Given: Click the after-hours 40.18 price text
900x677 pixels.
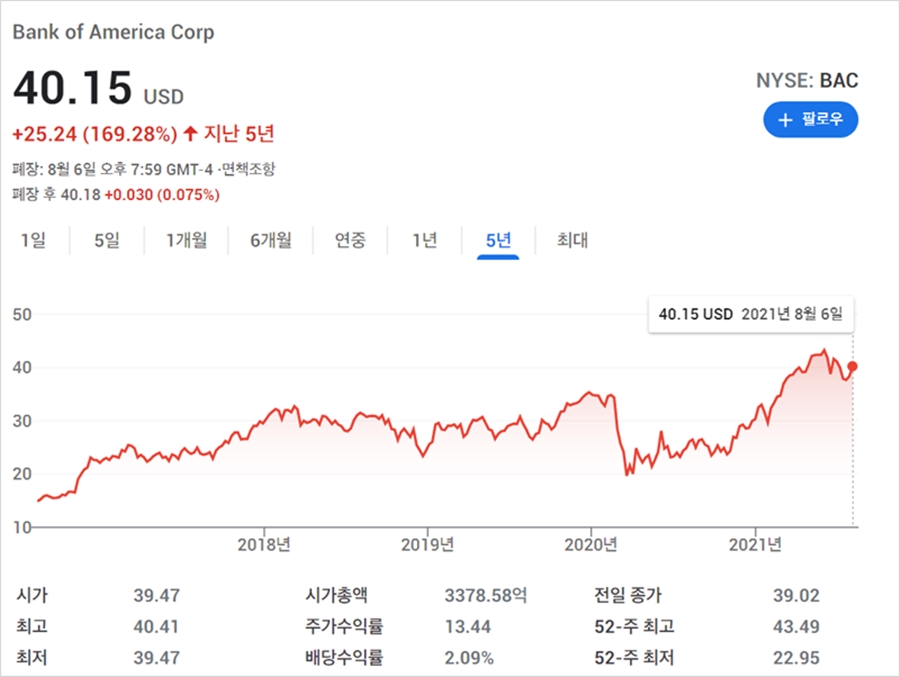Looking at the screenshot, I should click(80, 195).
